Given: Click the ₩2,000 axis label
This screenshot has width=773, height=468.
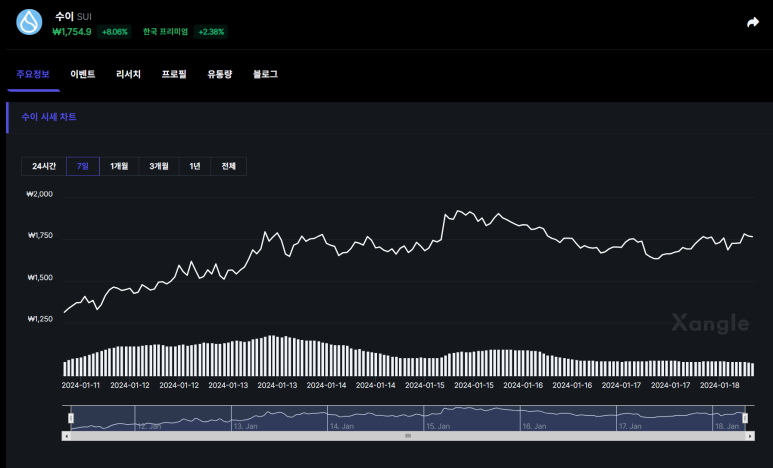Looking at the screenshot, I should coord(39,194).
